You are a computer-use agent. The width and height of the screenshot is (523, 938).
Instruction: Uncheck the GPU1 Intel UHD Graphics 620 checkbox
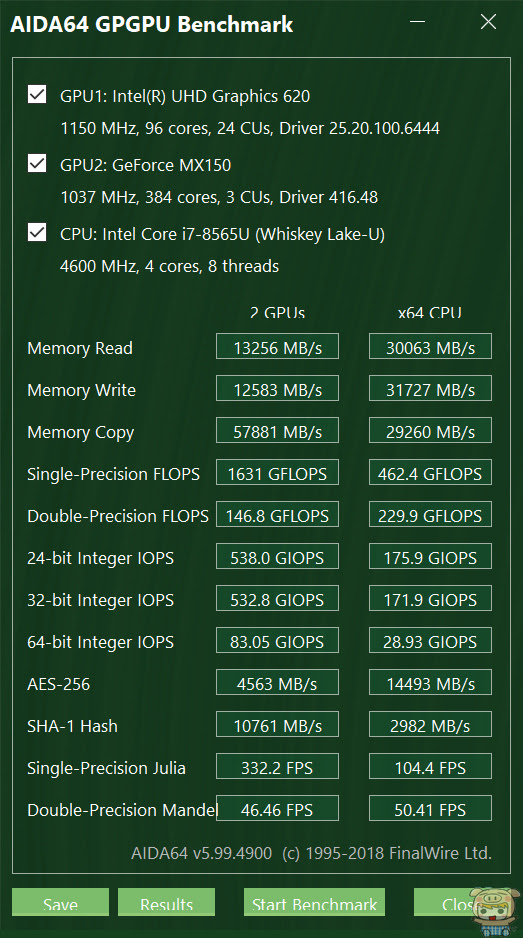tap(37, 95)
